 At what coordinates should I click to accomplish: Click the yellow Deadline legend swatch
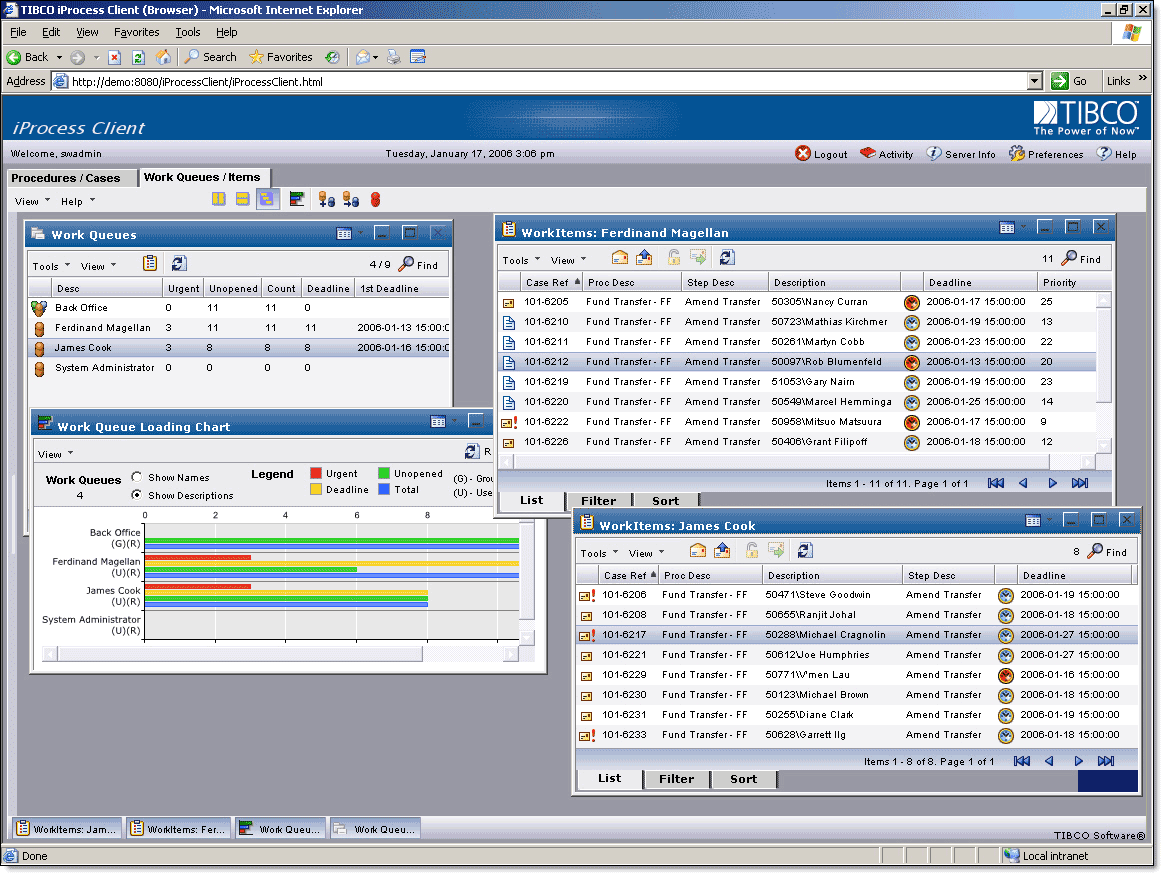(x=316, y=489)
